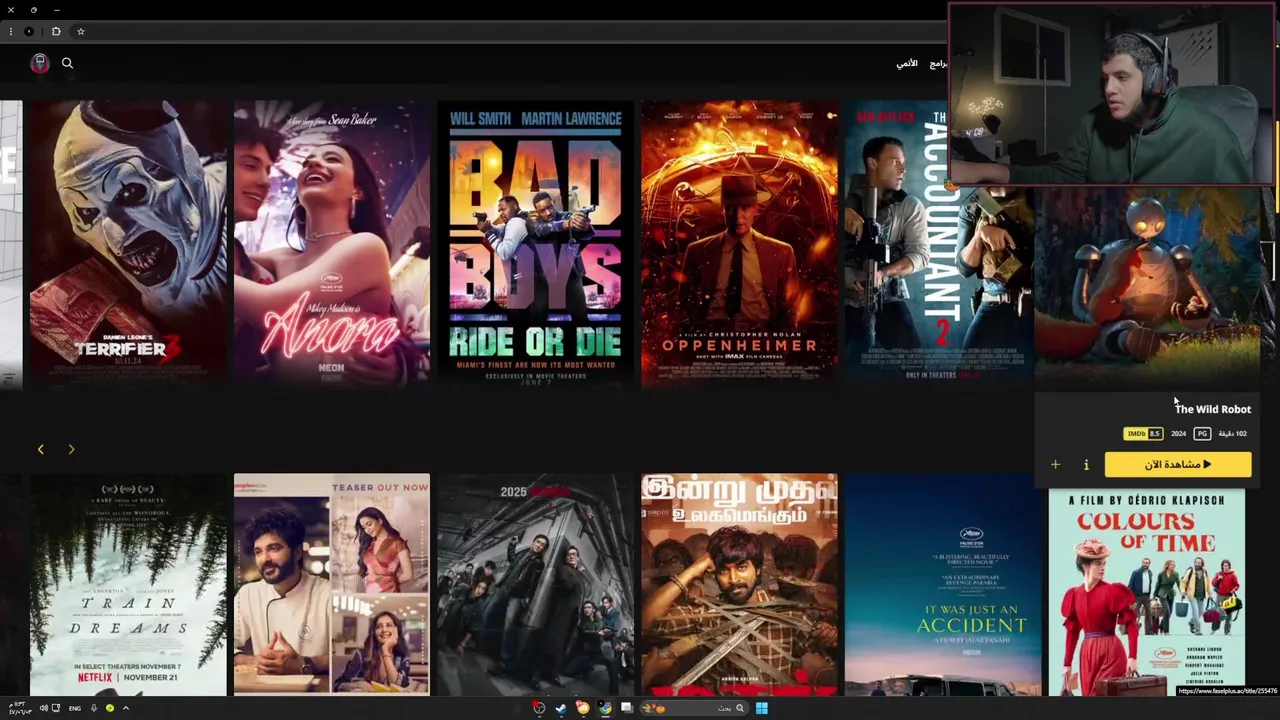The image size is (1280, 720).
Task: Open the site search magnifier icon
Action: 67,63
